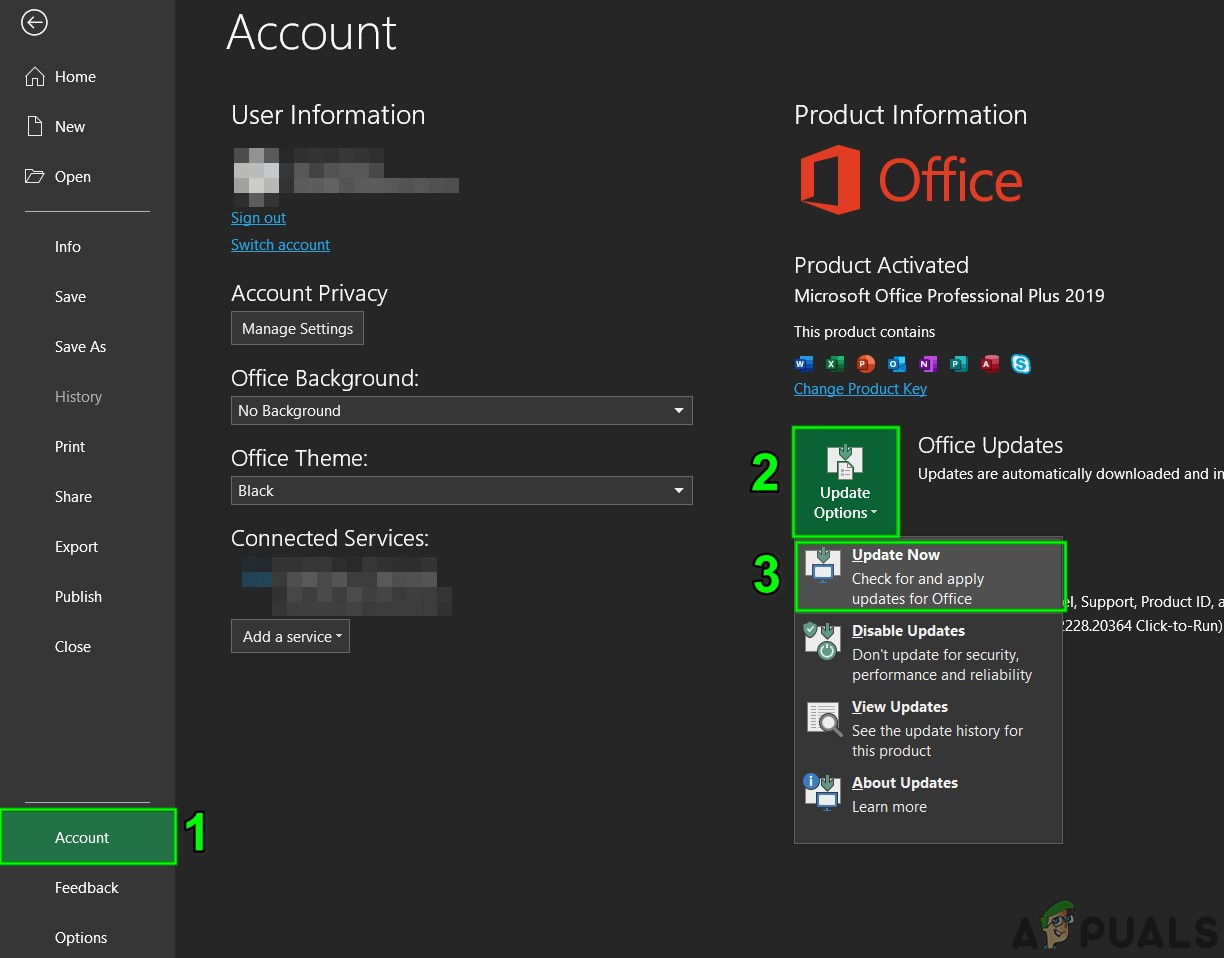The height and width of the screenshot is (958, 1224).
Task: Open Save As in the sidebar
Action: click(80, 347)
